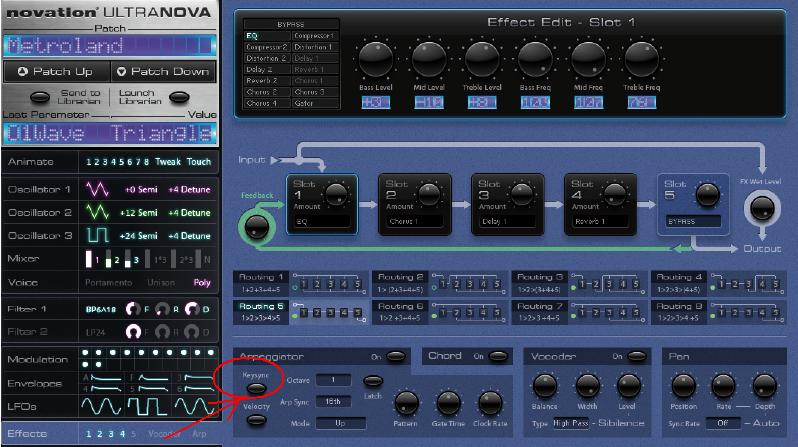The image size is (798, 447).
Task: Open the arpeggiator Octave value box
Action: pos(333,380)
